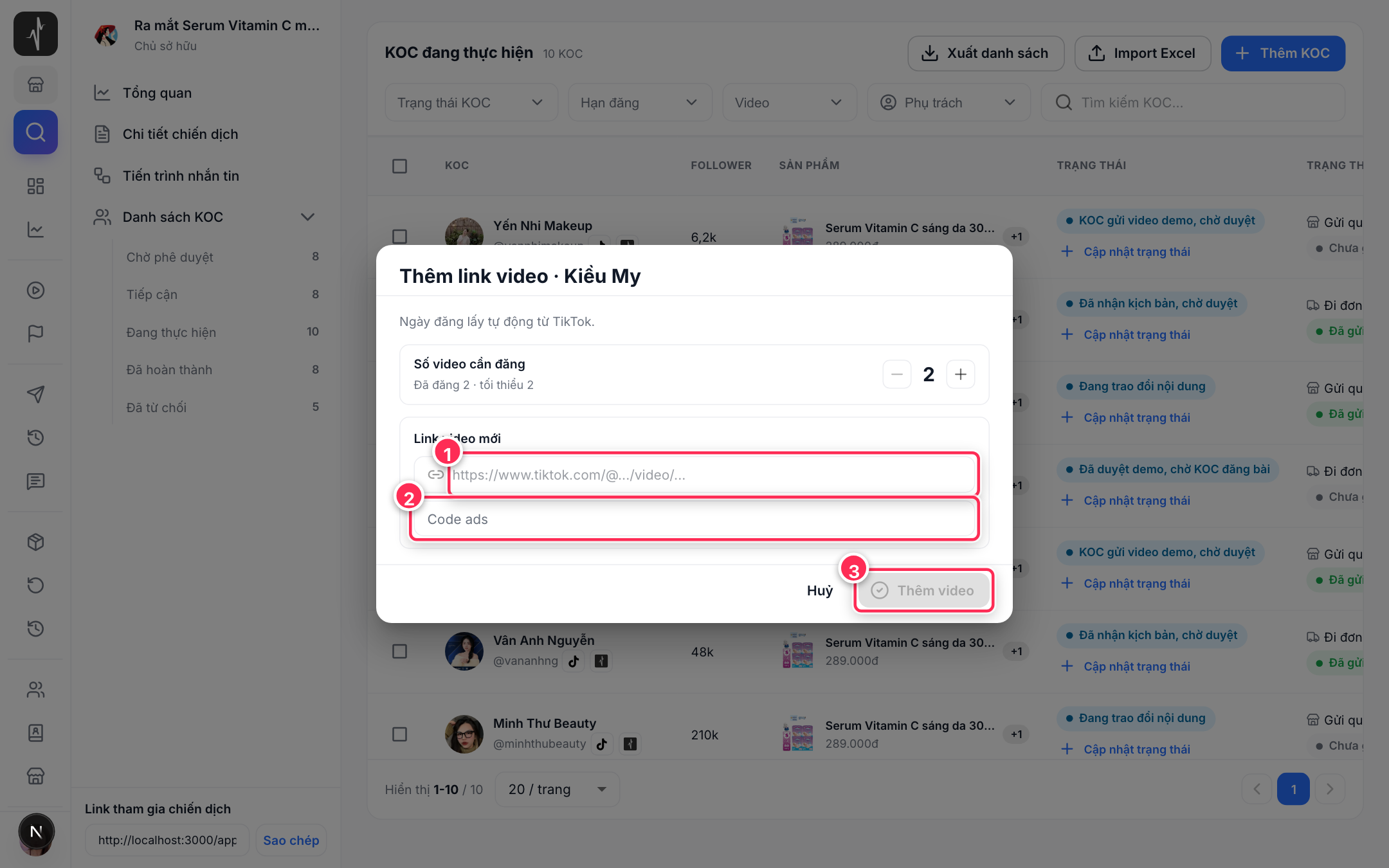Open the flag icon in the sidebar

click(x=35, y=334)
